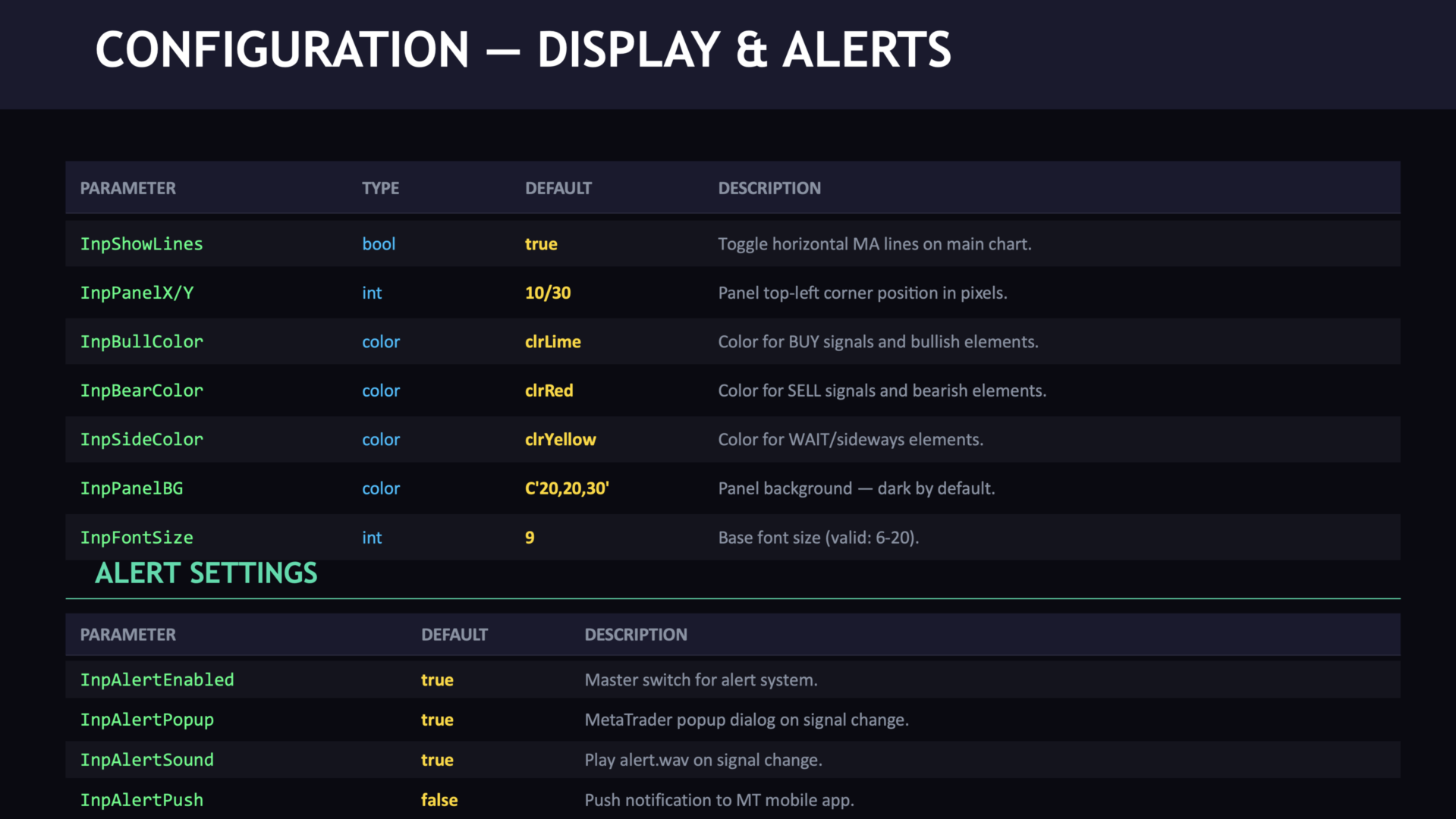Click the Configuration — Display & Alerts title
Screen dimensions: 1456x819
523,50
